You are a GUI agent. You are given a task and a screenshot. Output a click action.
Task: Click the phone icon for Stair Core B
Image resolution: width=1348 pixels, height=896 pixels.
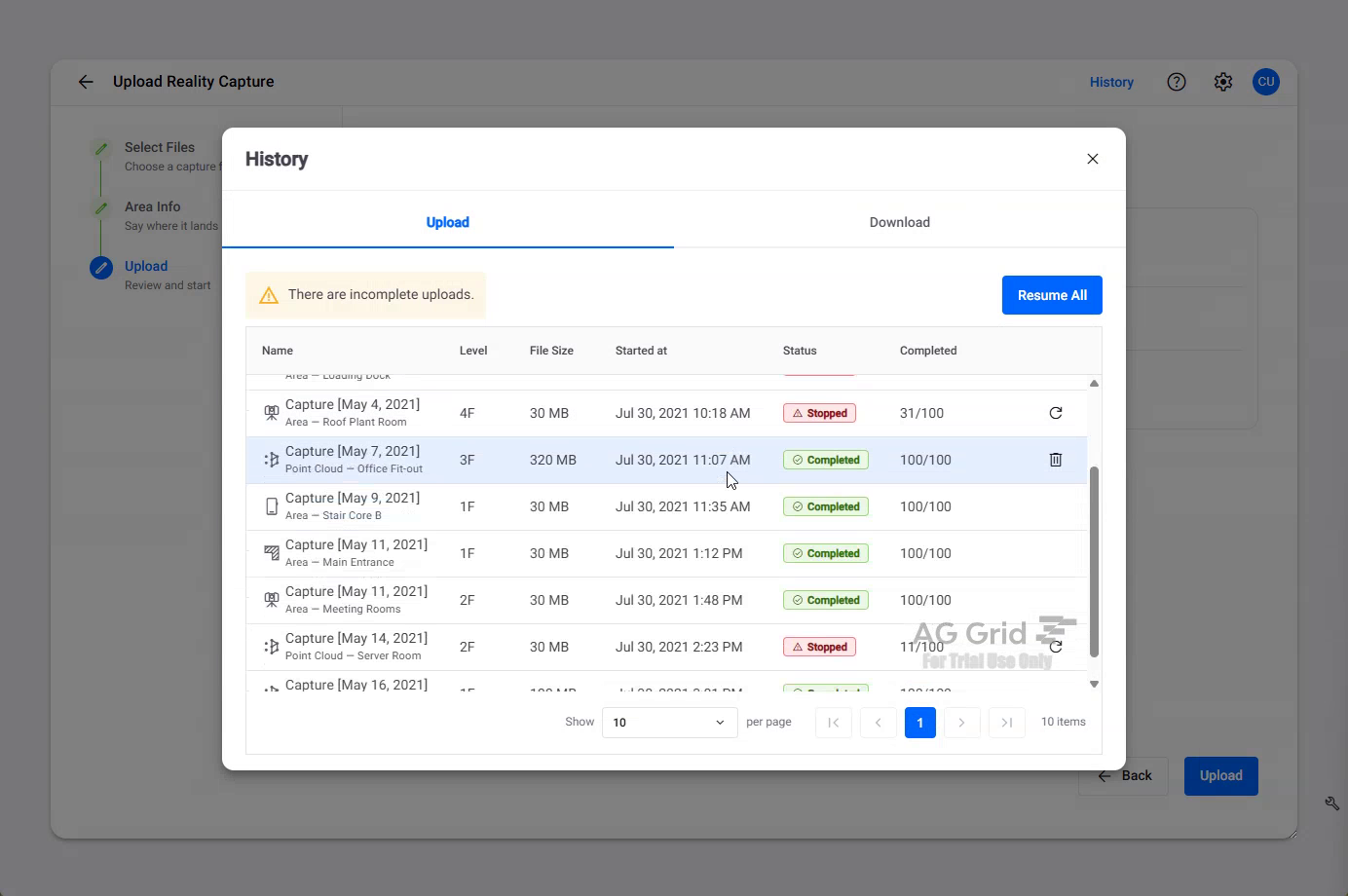click(x=272, y=506)
